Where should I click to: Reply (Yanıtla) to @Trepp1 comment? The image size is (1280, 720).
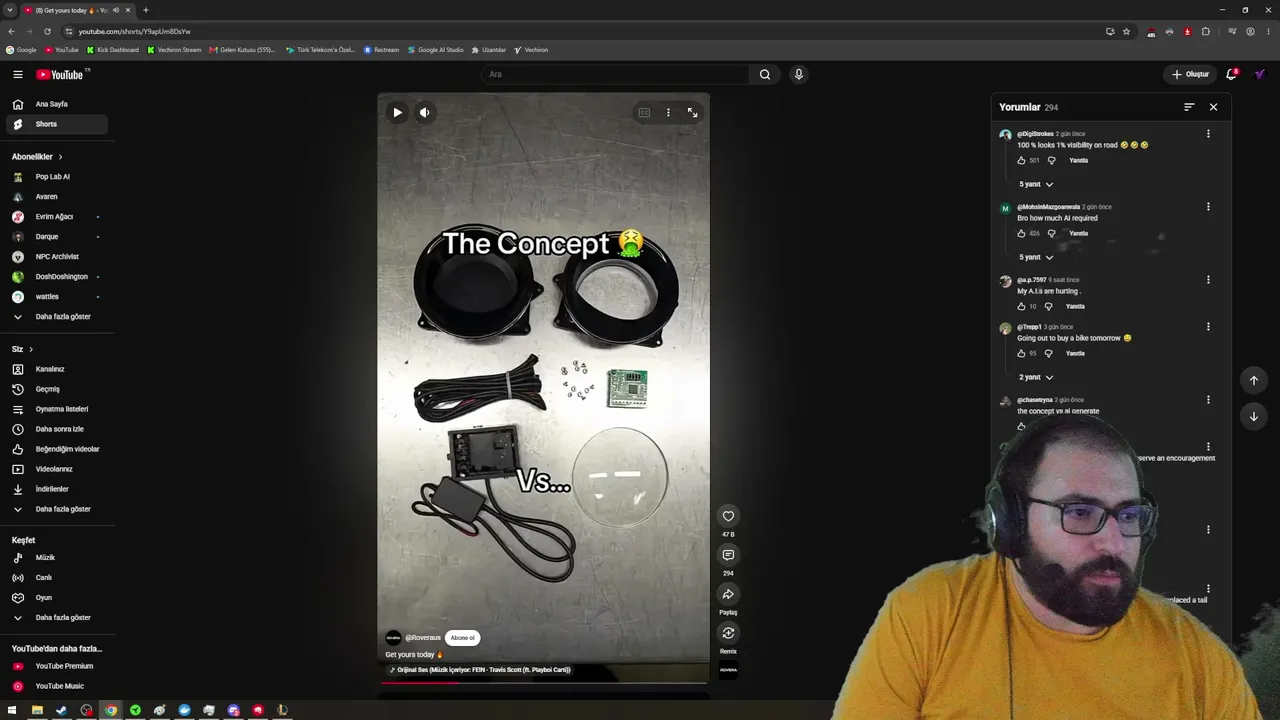1075,353
